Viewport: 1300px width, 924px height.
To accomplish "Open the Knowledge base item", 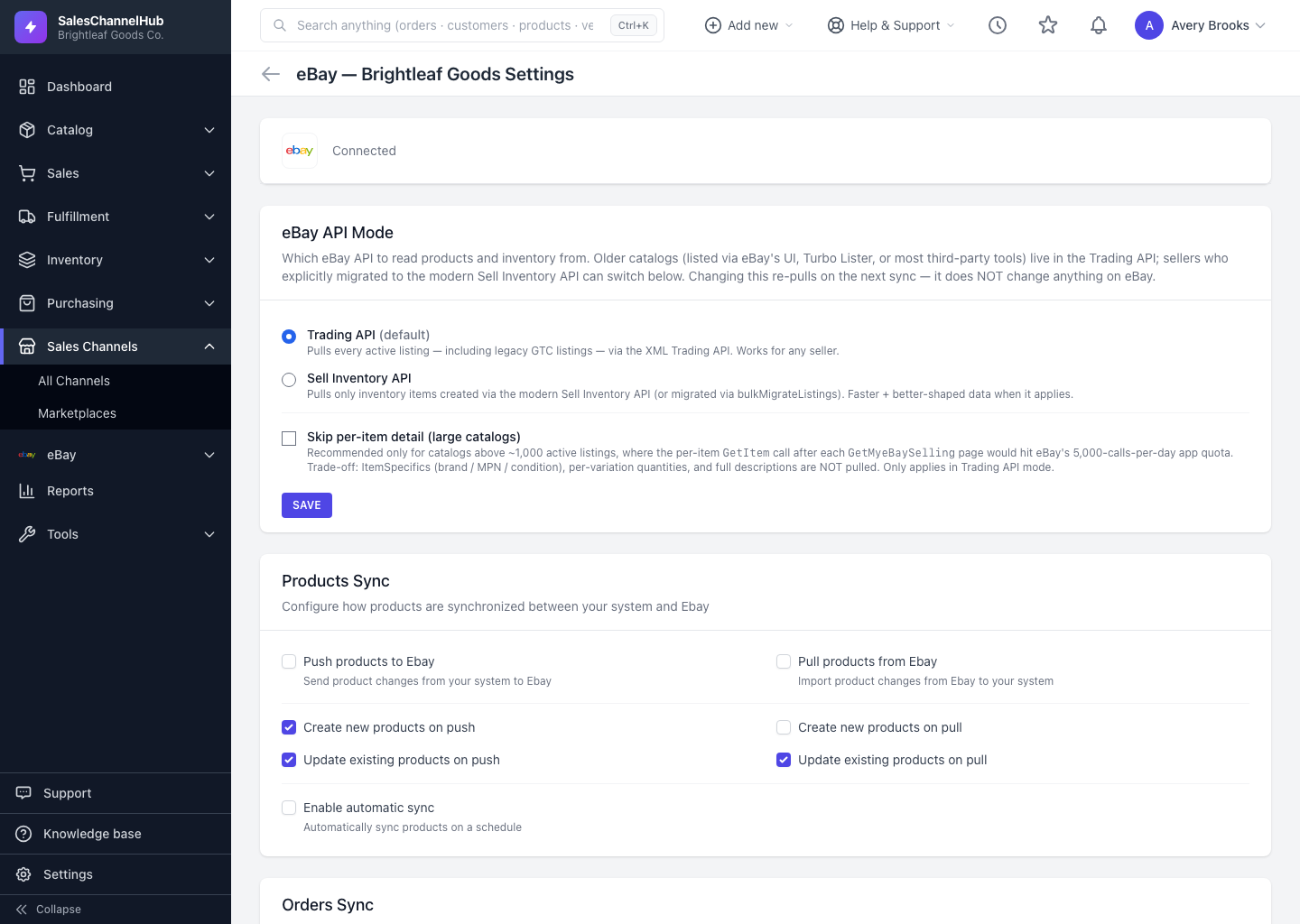I will 116,834.
